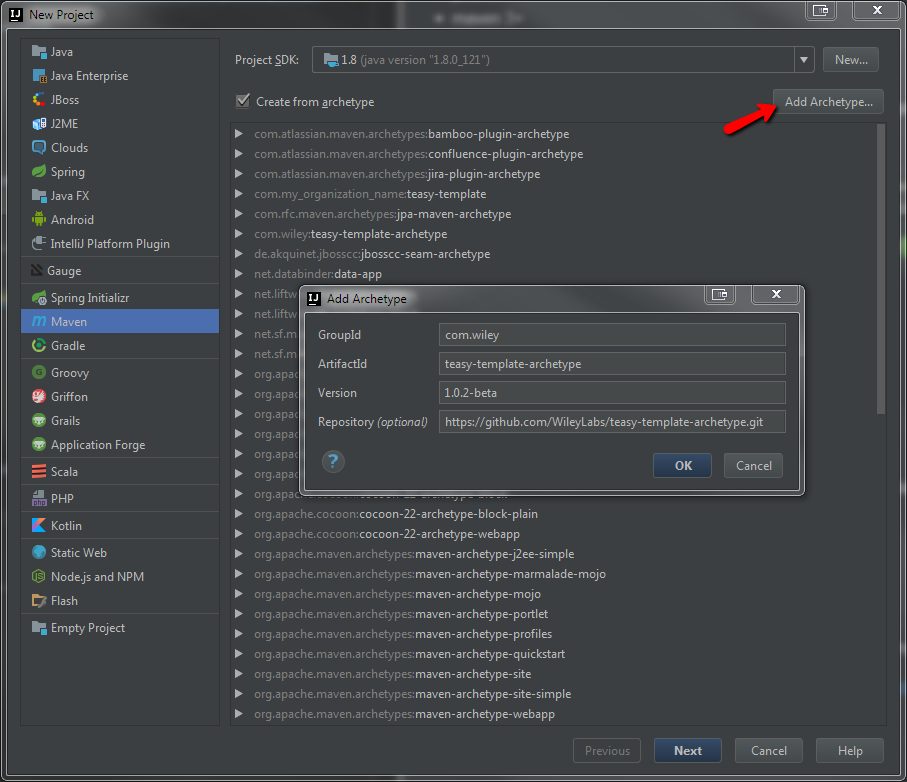Image resolution: width=907 pixels, height=782 pixels.
Task: Select maven-archetype-marmalade-mojo row
Action: (554, 574)
